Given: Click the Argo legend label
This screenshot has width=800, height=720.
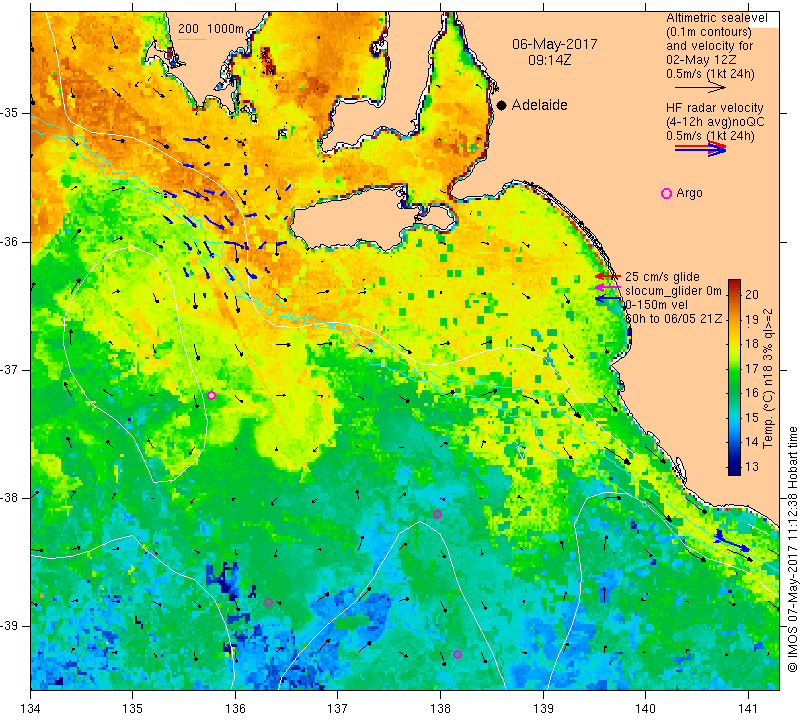Looking at the screenshot, I should (x=689, y=193).
